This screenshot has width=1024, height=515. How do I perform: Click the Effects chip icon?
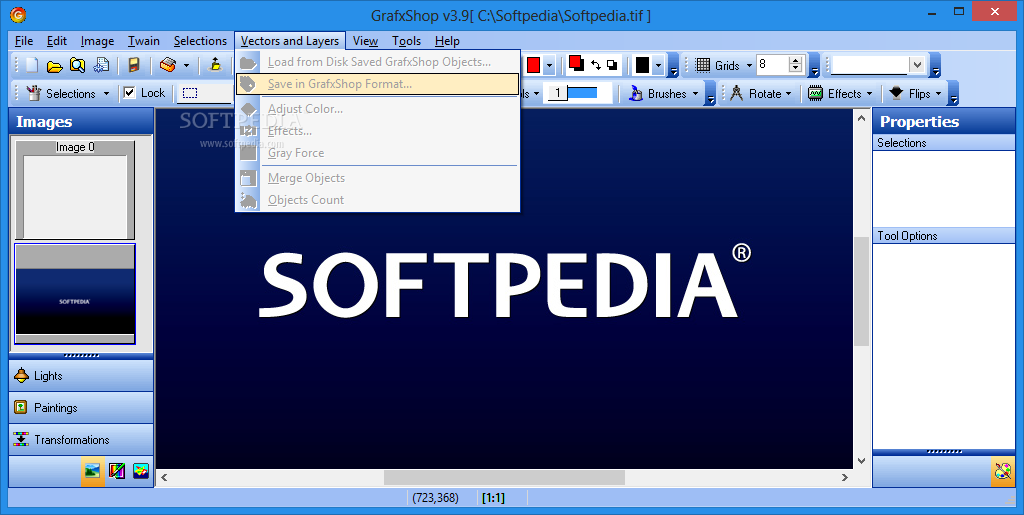[816, 93]
